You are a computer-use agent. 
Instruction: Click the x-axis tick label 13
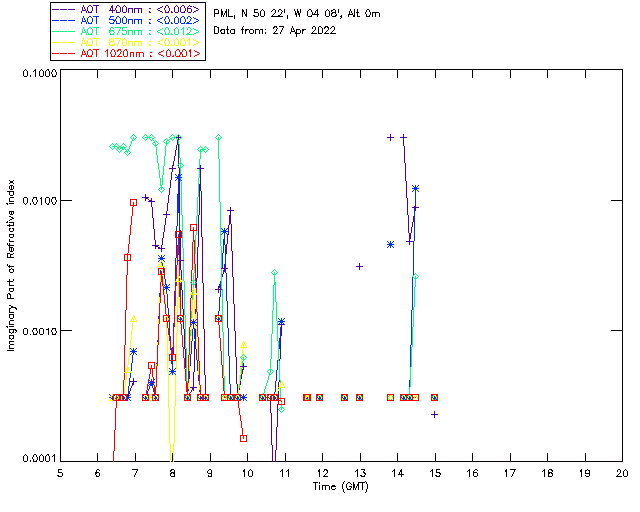[360, 473]
